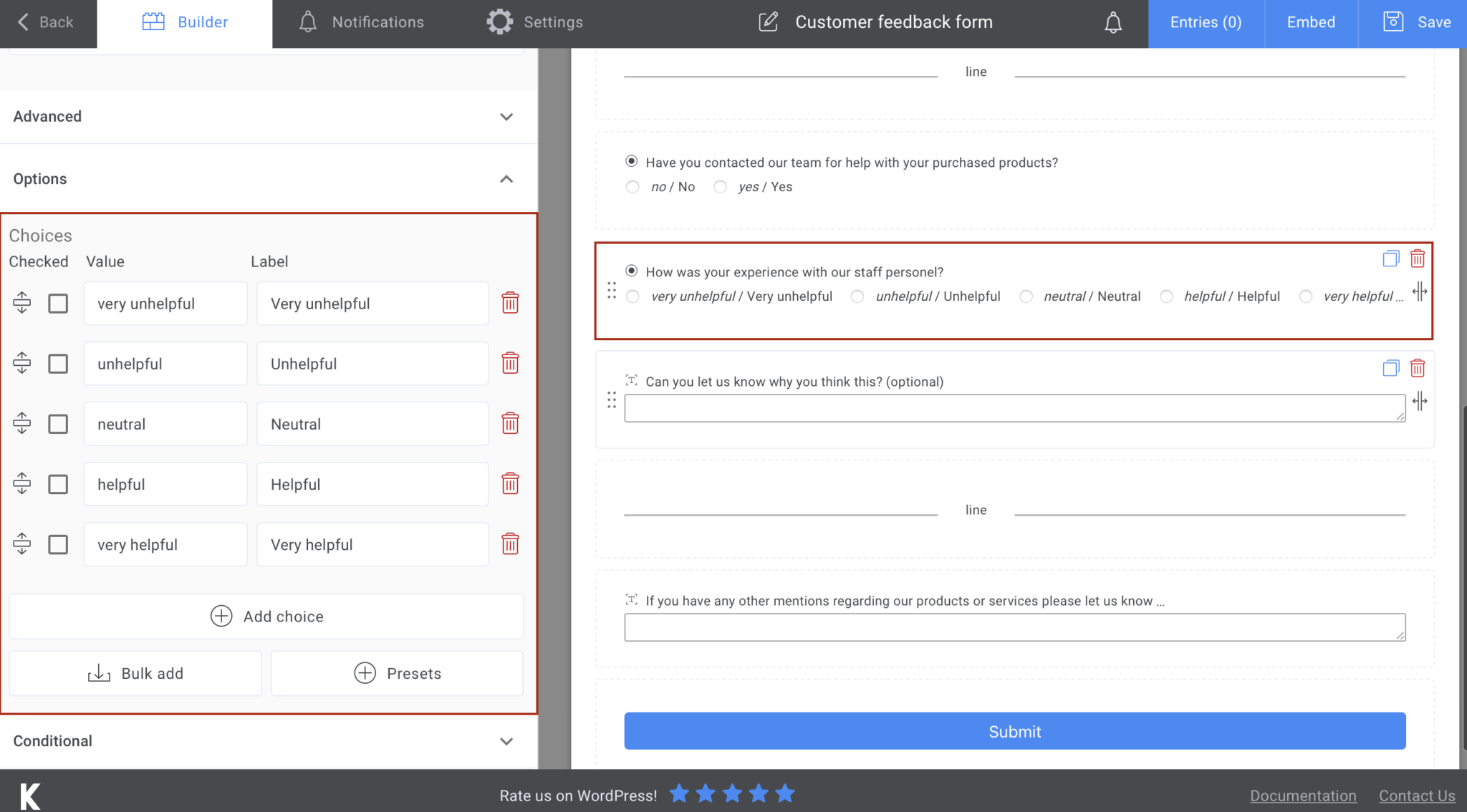Delete the "neutral" choice row
This screenshot has width=1467, height=812.
tap(511, 423)
